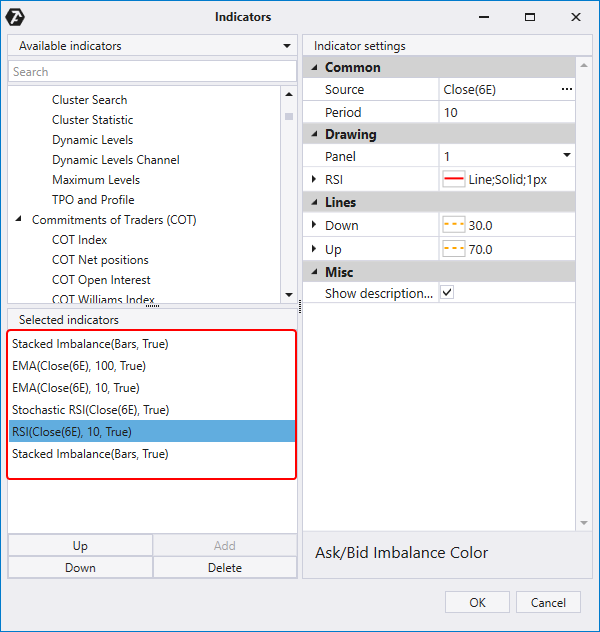Select EMA(Close(6E), 100, True) entry
The width and height of the screenshot is (600, 632).
(79, 366)
